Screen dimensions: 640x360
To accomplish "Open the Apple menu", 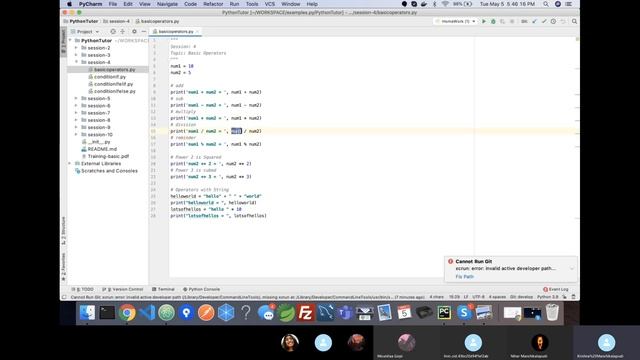I will 69,4.
